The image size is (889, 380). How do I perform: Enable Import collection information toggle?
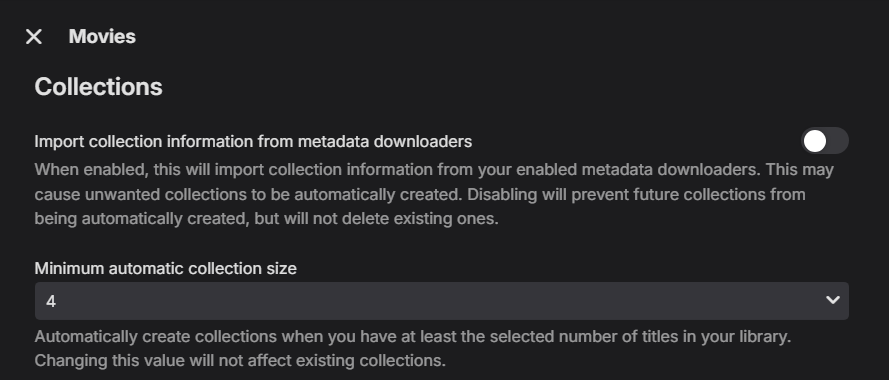point(825,141)
